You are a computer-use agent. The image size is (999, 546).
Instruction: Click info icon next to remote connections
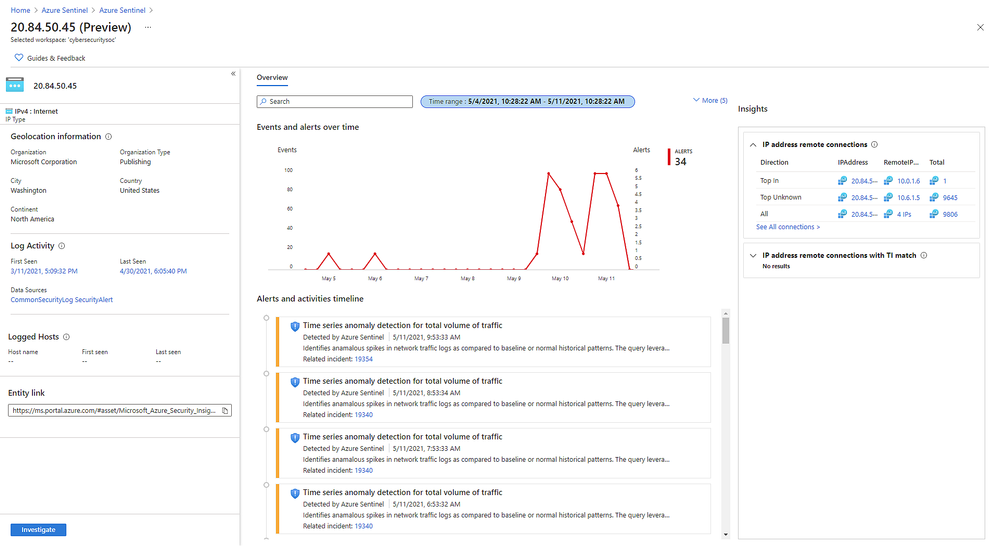pos(875,145)
